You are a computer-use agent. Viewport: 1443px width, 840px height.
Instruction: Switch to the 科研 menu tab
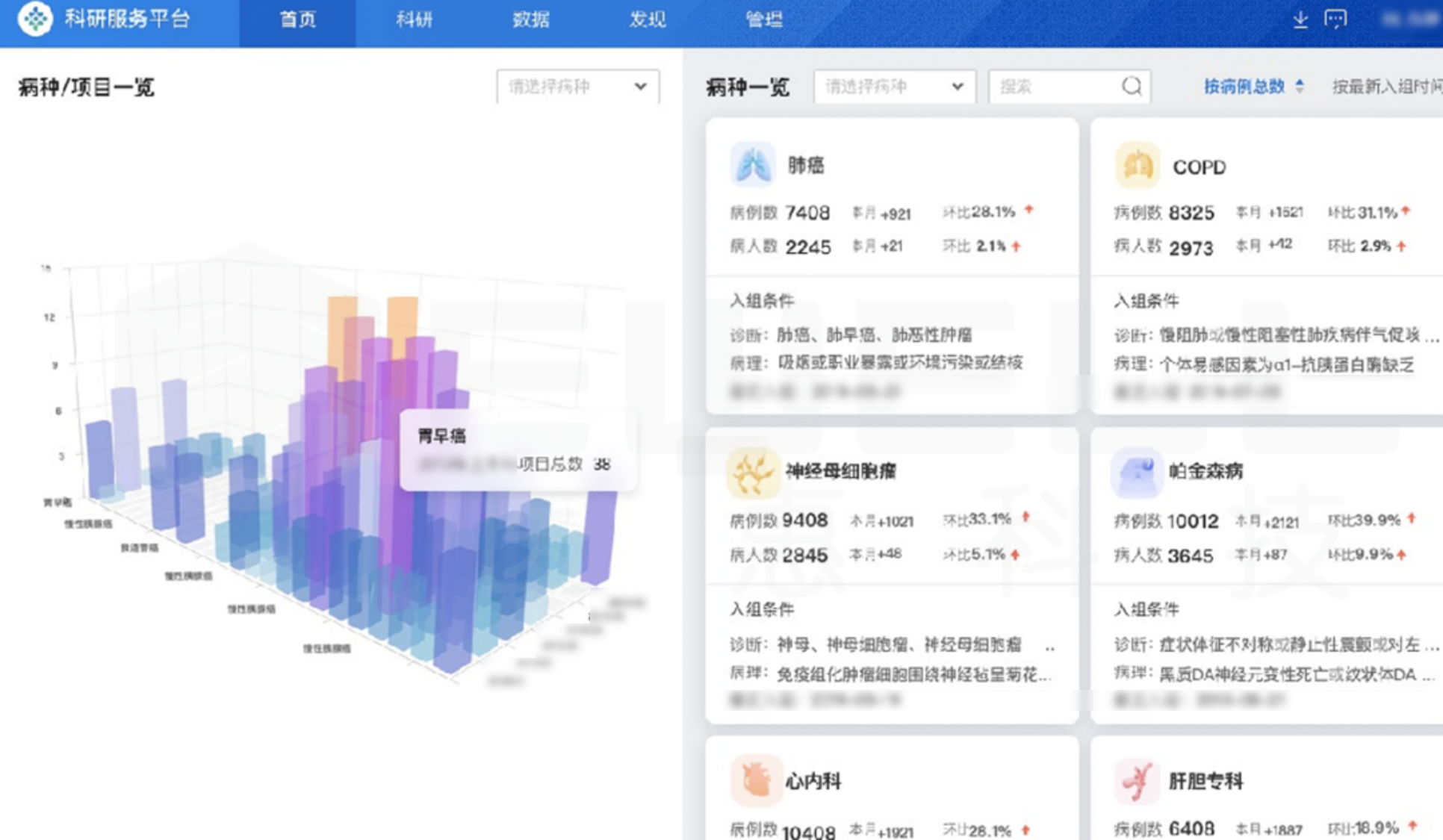tap(414, 19)
